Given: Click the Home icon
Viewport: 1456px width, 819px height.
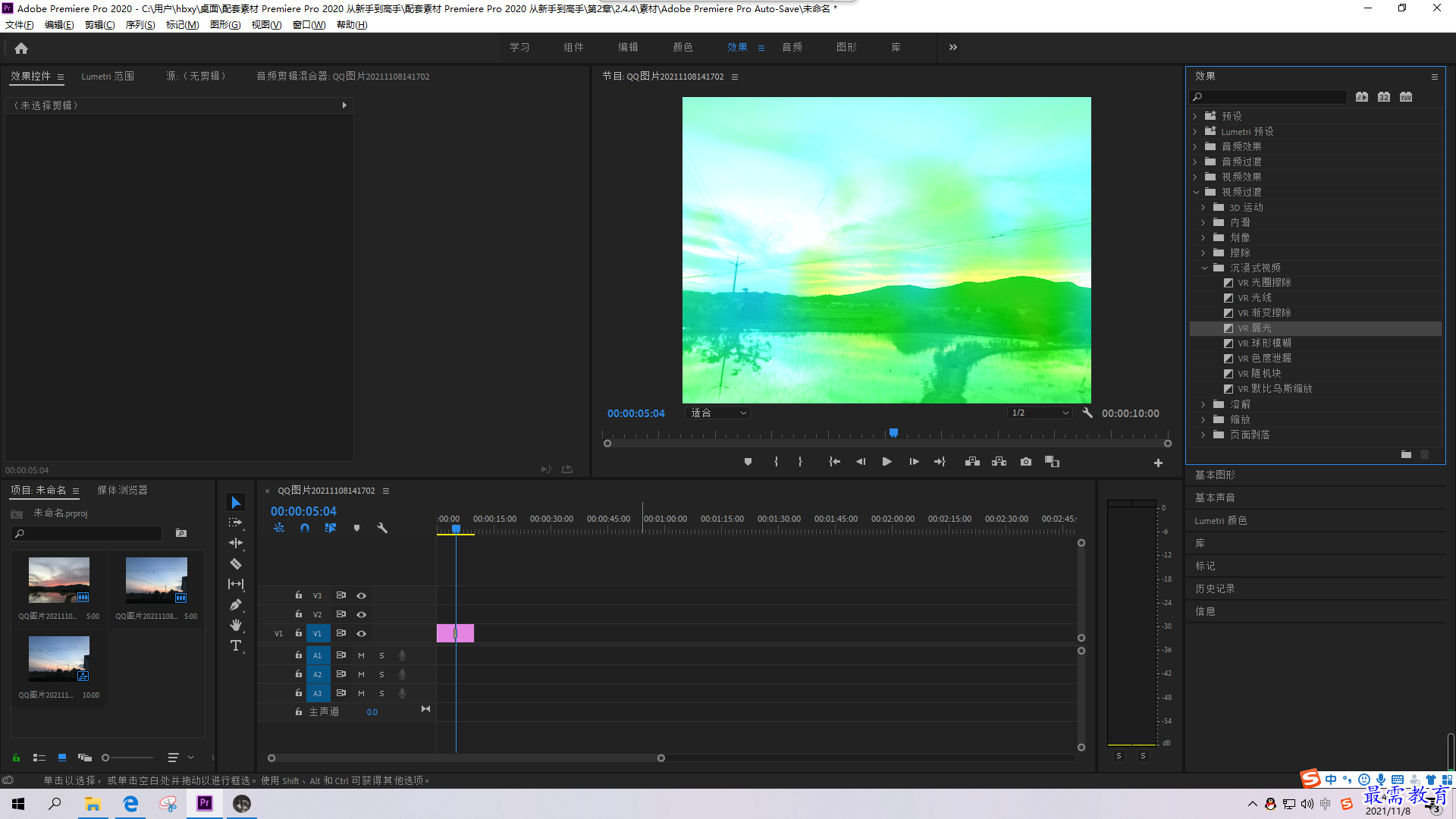Looking at the screenshot, I should pos(21,48).
